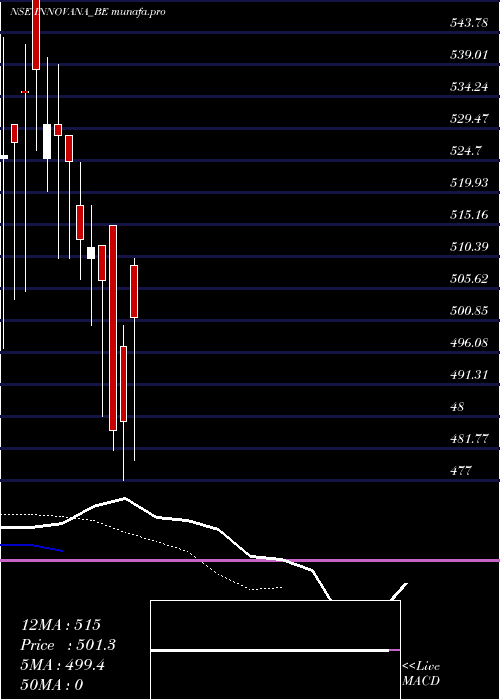The image size is (500, 700).
Task: Select the 500.85 price axis label
Action: (x=469, y=311)
